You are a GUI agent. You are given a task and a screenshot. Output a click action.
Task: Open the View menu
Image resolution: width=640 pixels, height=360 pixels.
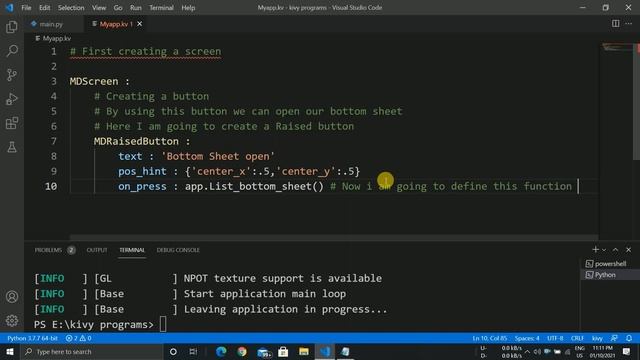99,7
